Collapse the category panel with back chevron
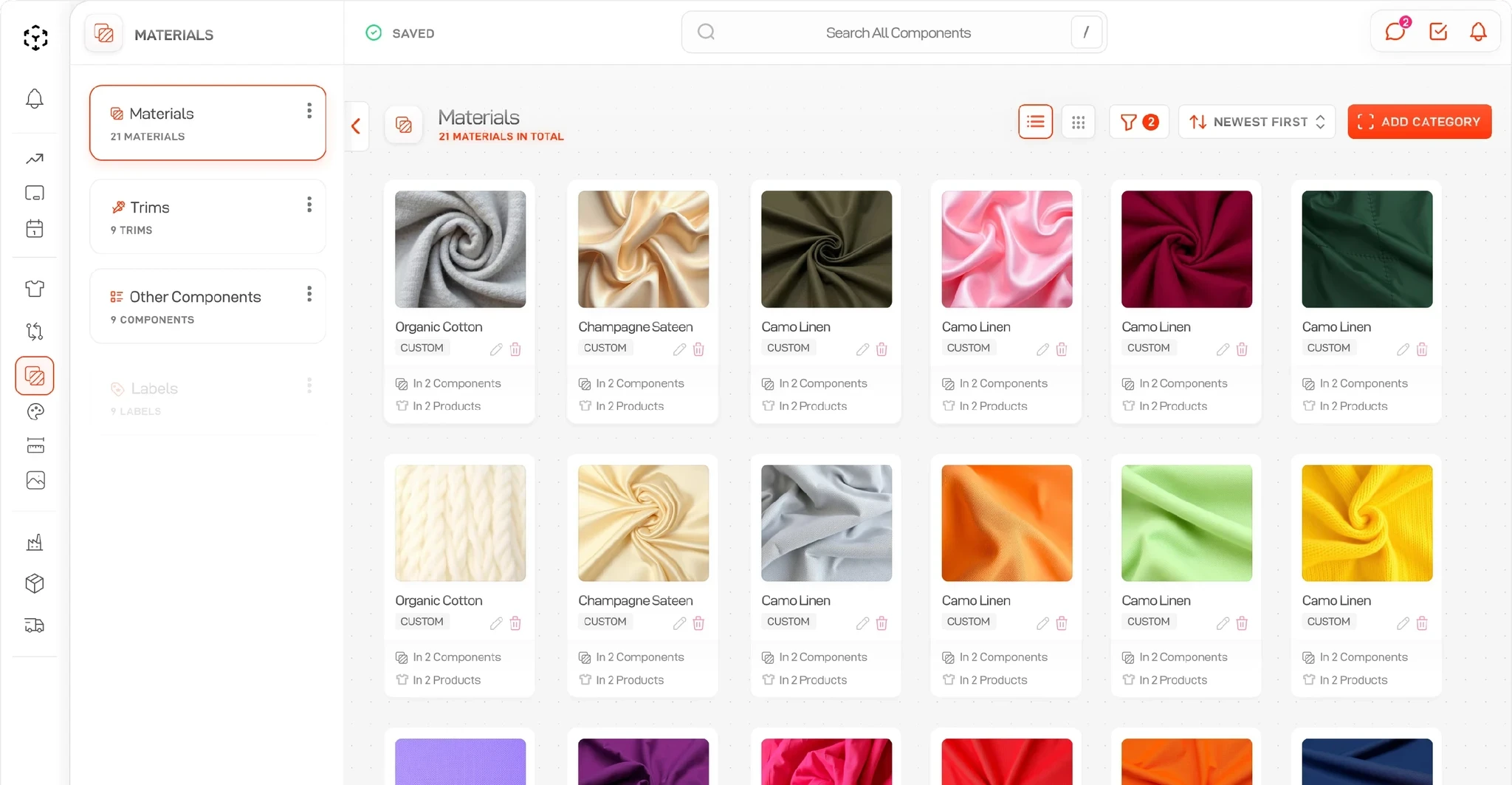This screenshot has height=785, width=1512. coord(357,126)
